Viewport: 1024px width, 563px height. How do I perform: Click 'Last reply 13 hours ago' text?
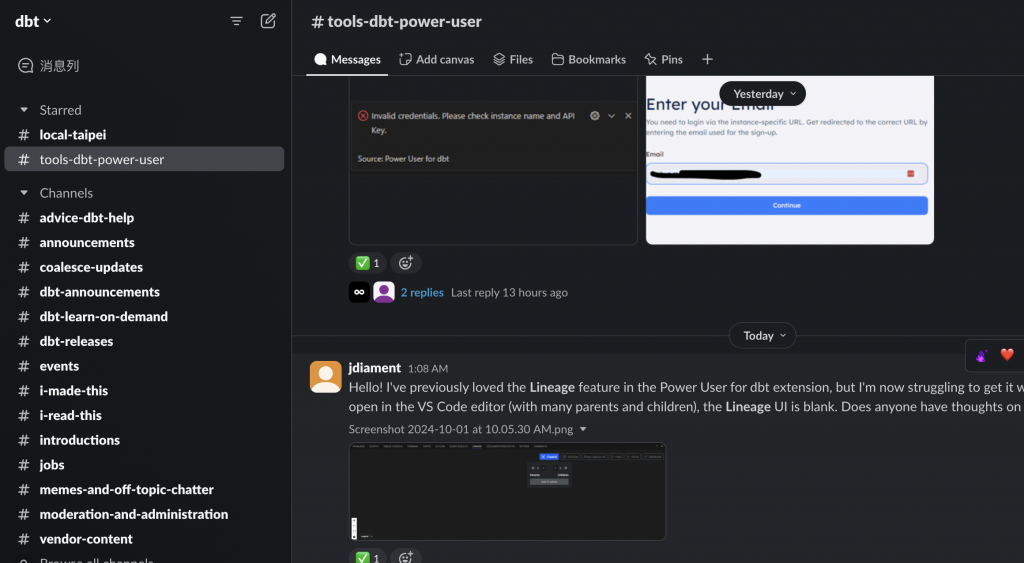pyautogui.click(x=509, y=293)
